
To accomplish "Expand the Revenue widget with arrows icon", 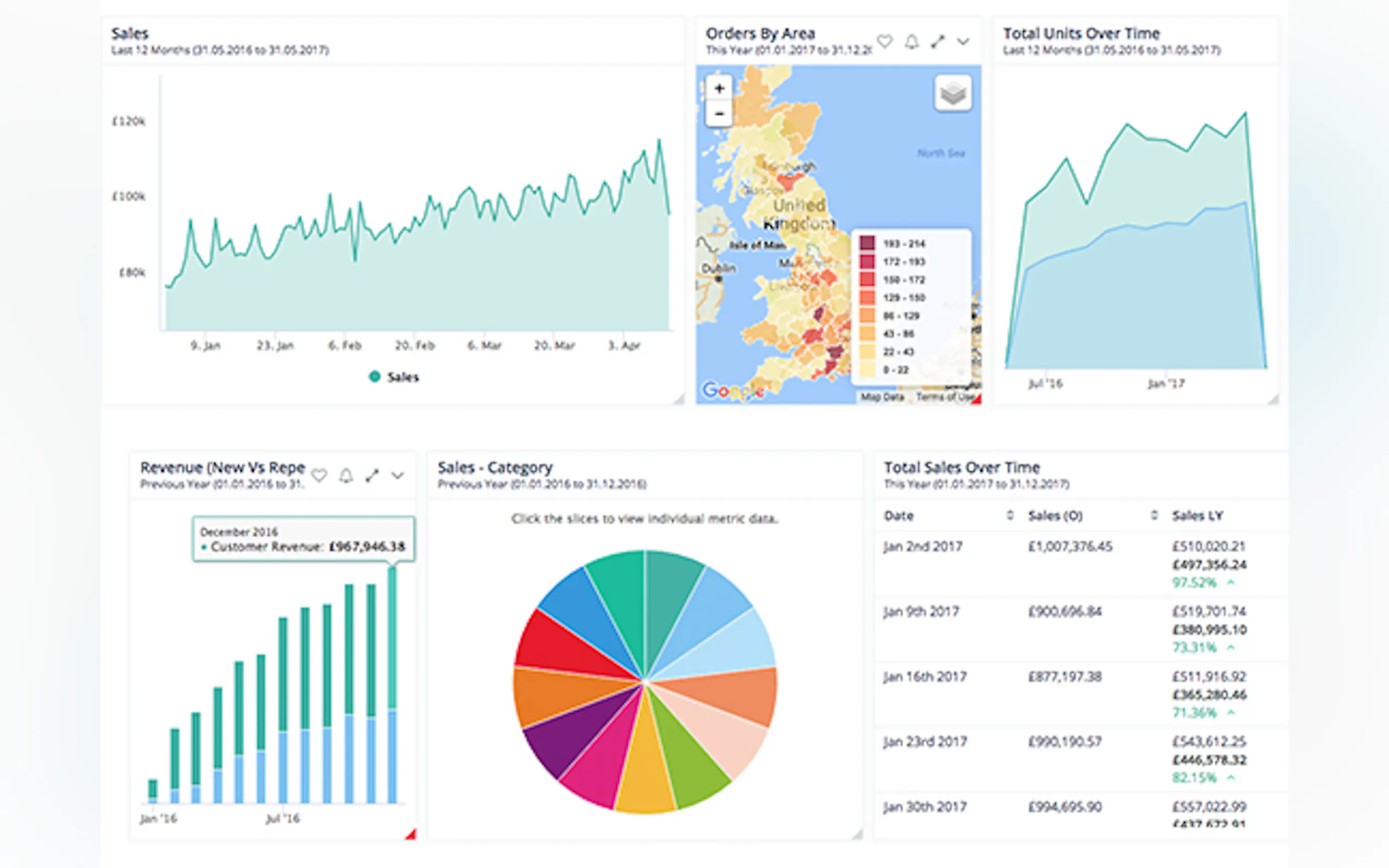I will coord(372,476).
